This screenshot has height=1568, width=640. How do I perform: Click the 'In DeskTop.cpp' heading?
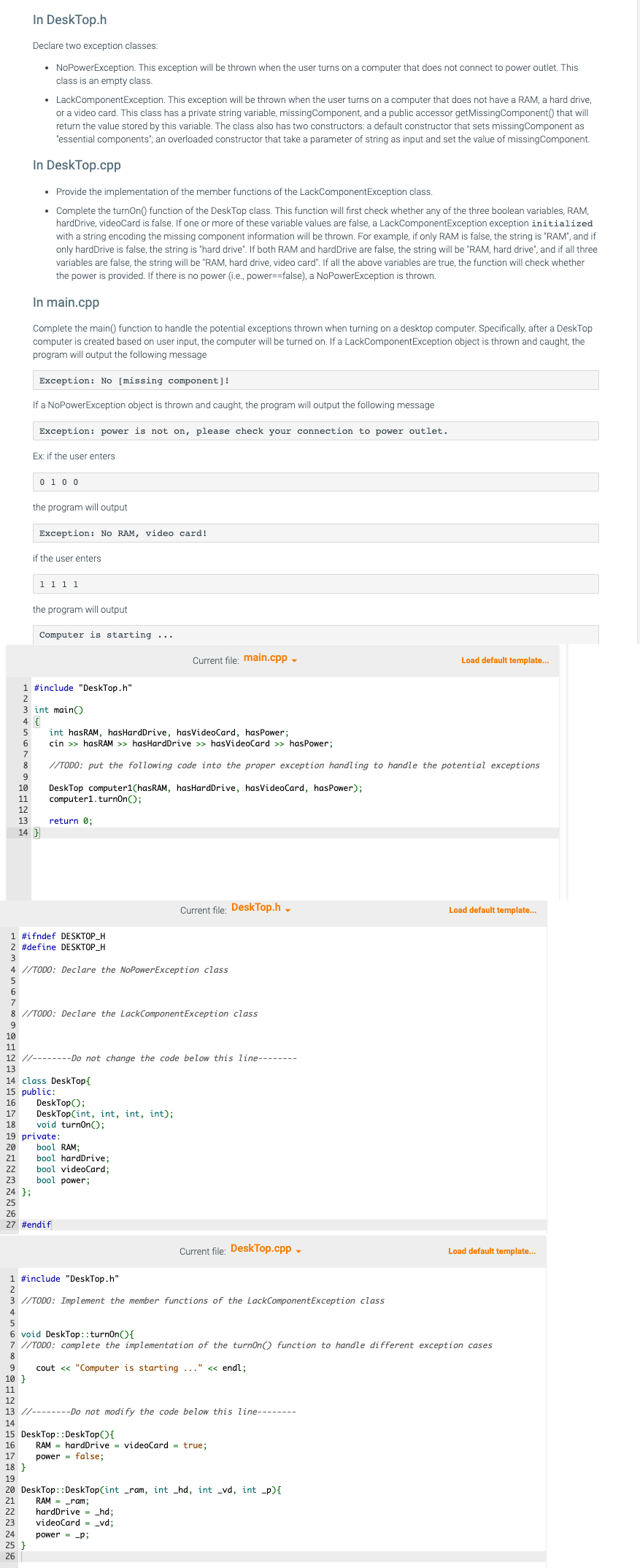(77, 165)
